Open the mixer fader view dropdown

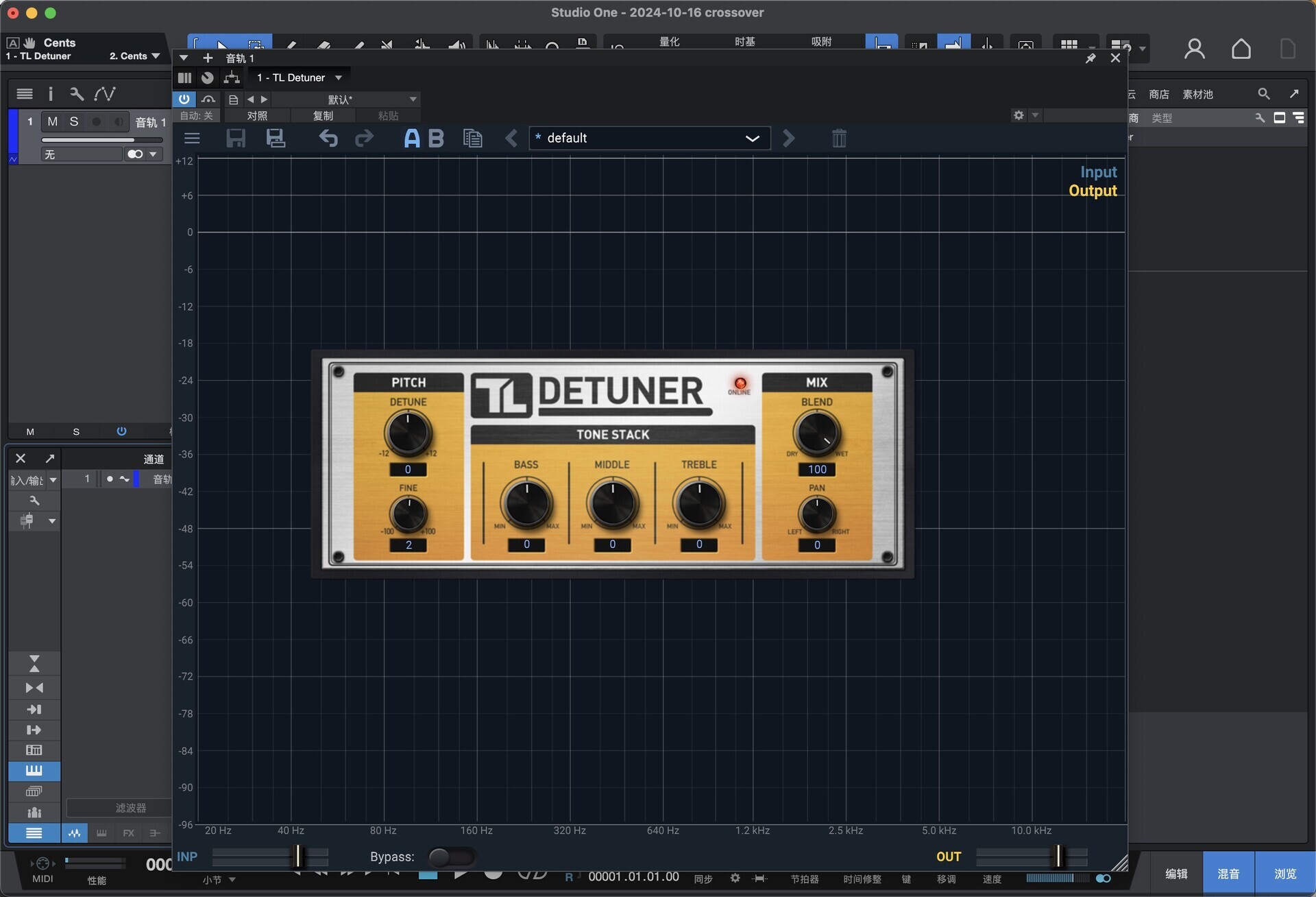[x=52, y=521]
